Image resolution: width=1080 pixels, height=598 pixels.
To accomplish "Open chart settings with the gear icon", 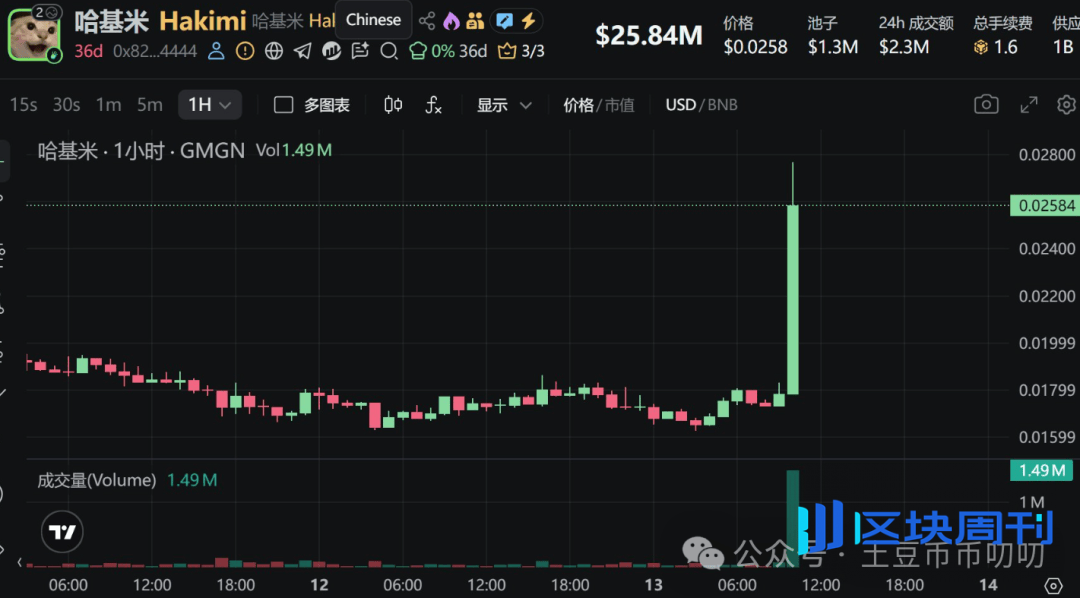I will pos(1065,104).
